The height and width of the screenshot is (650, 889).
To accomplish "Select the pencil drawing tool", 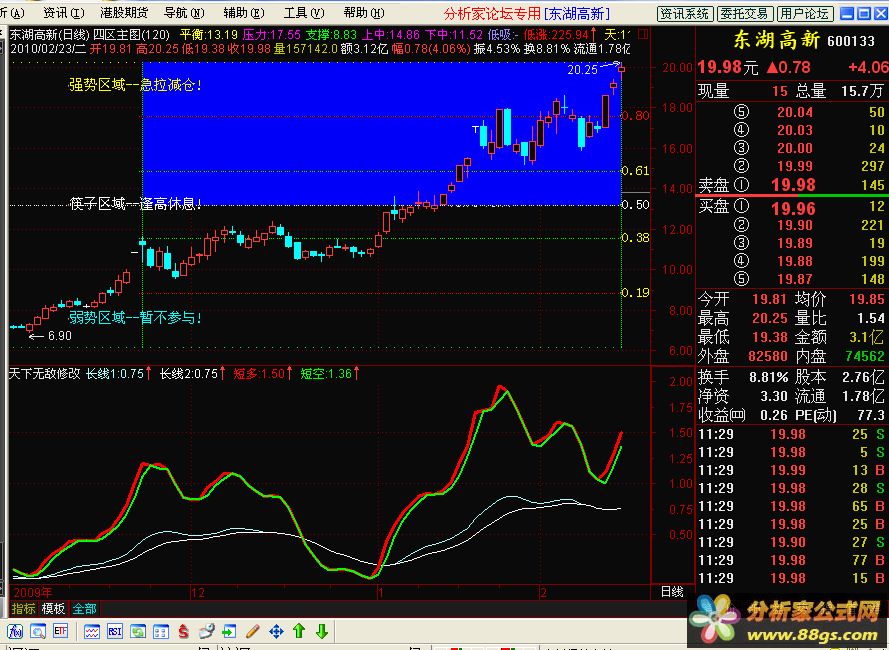I will point(253,631).
